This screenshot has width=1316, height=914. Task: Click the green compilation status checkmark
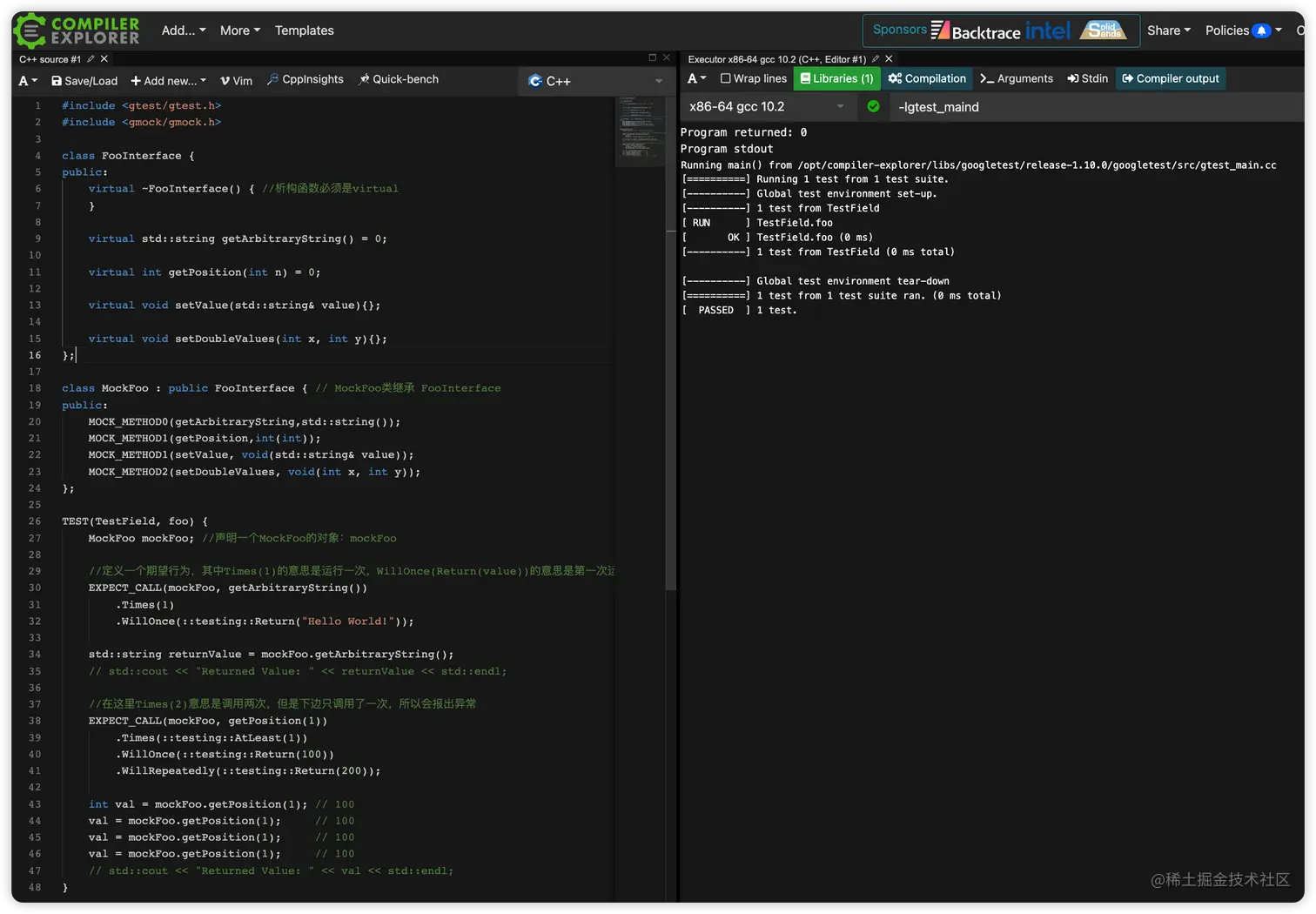(873, 106)
